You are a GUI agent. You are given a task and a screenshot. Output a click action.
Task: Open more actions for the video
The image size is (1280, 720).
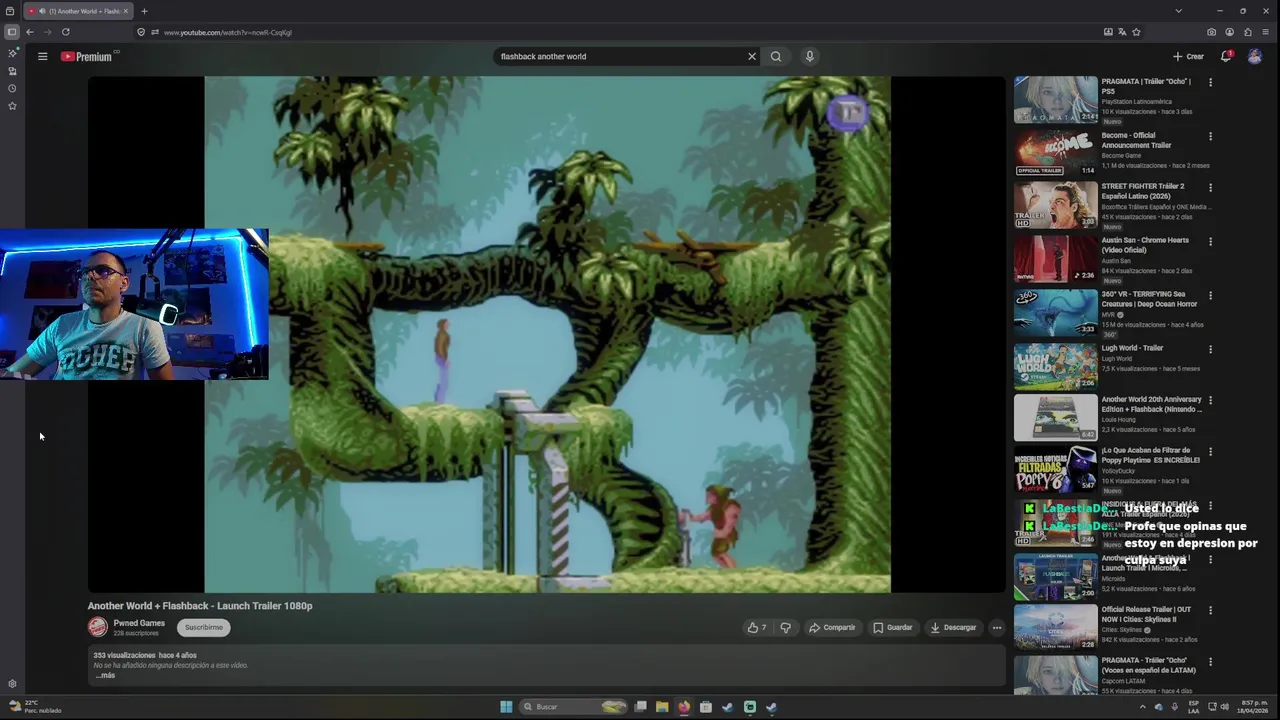[x=996, y=627]
